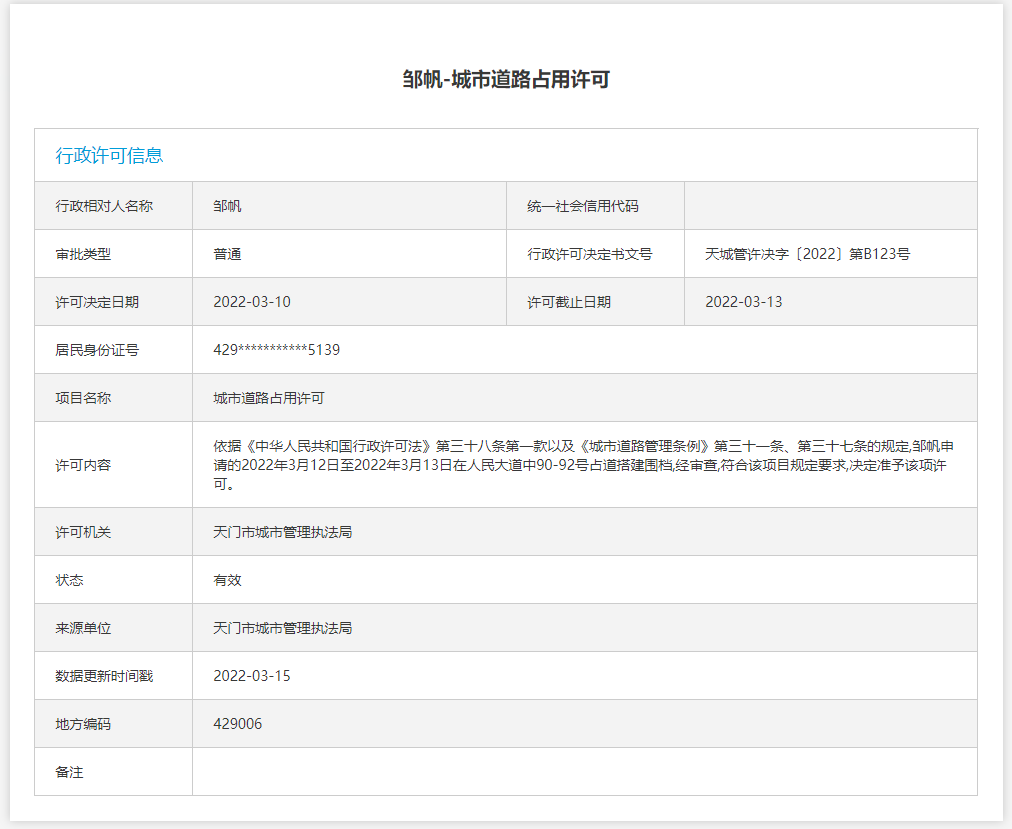Select document number 天城管许决字〔2022〕第B123号
Image resolution: width=1012 pixels, height=829 pixels.
point(807,254)
